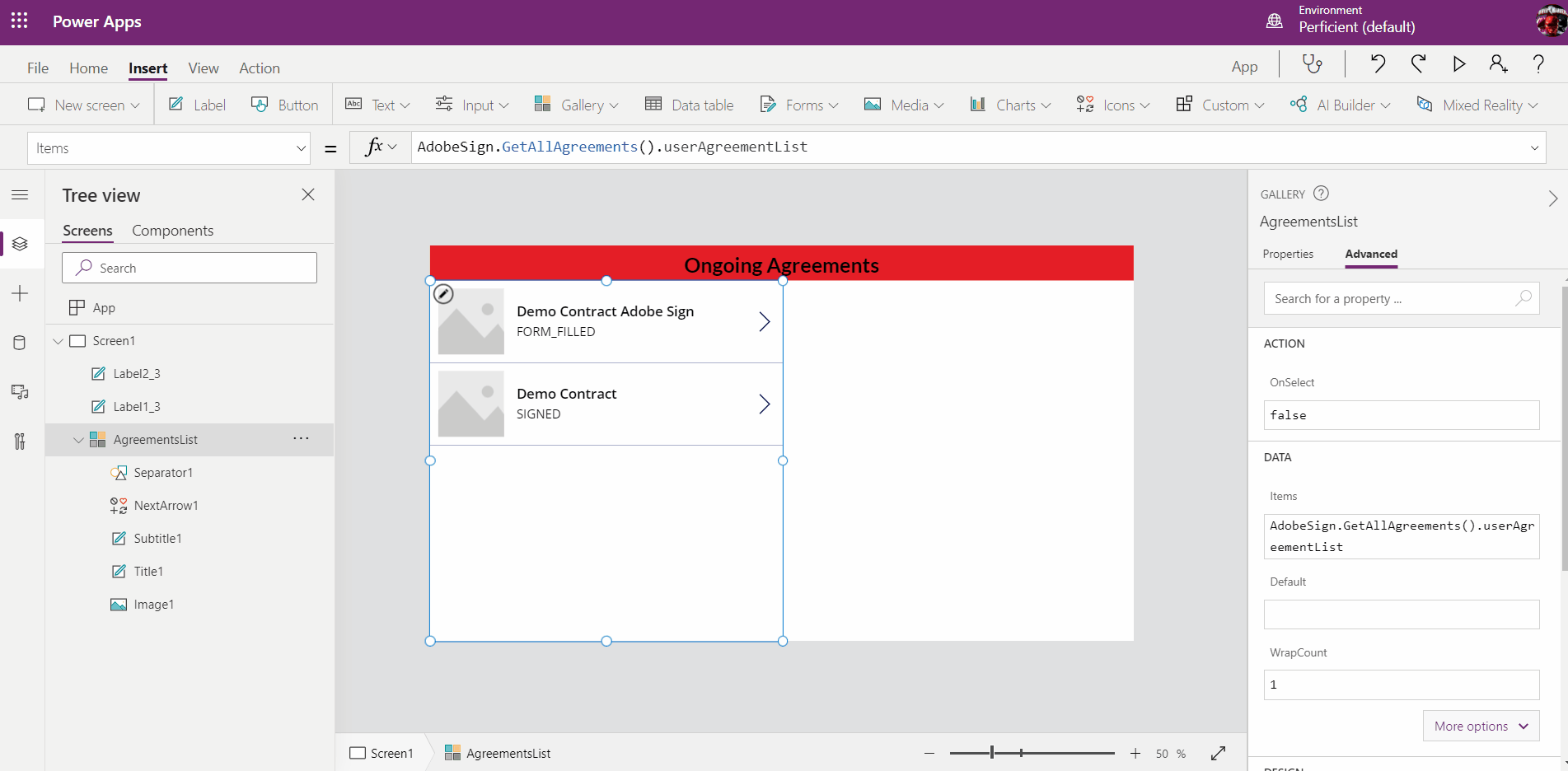The height and width of the screenshot is (771, 1568).
Task: Switch to the Components tab
Action: [x=173, y=231]
